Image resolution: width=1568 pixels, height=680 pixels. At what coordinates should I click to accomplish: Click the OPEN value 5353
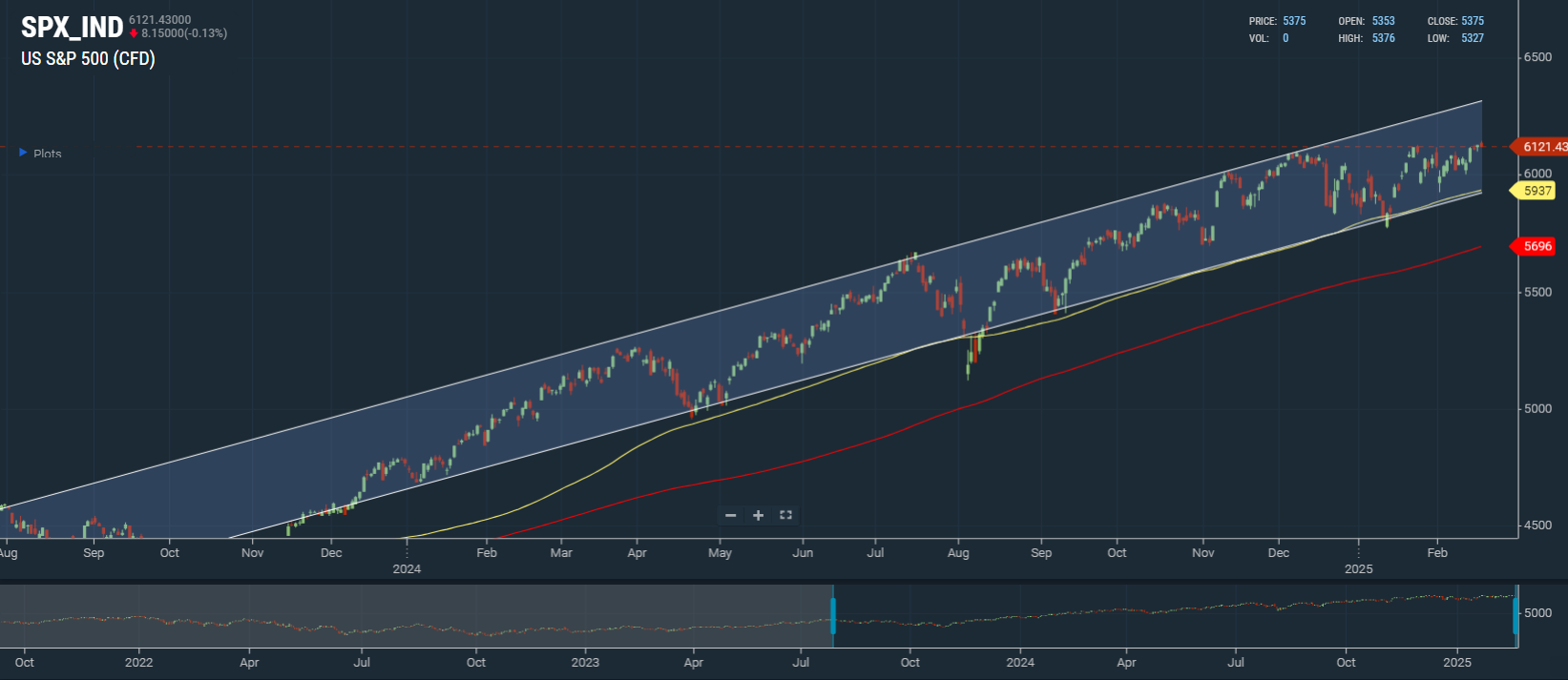point(1384,21)
